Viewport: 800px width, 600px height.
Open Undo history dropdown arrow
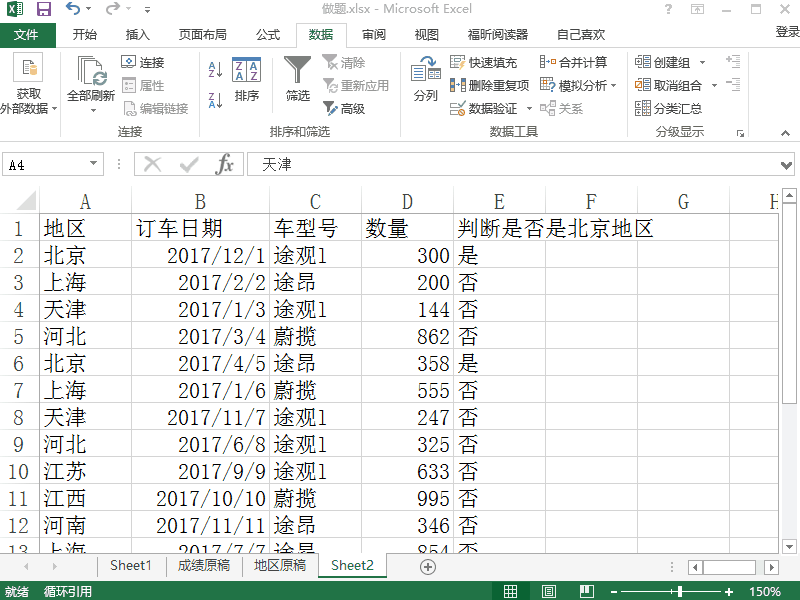coord(89,9)
